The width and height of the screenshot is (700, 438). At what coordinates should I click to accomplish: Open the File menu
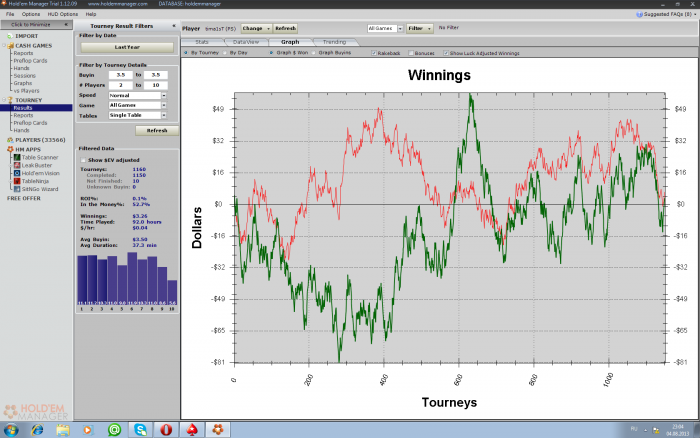click(10, 14)
